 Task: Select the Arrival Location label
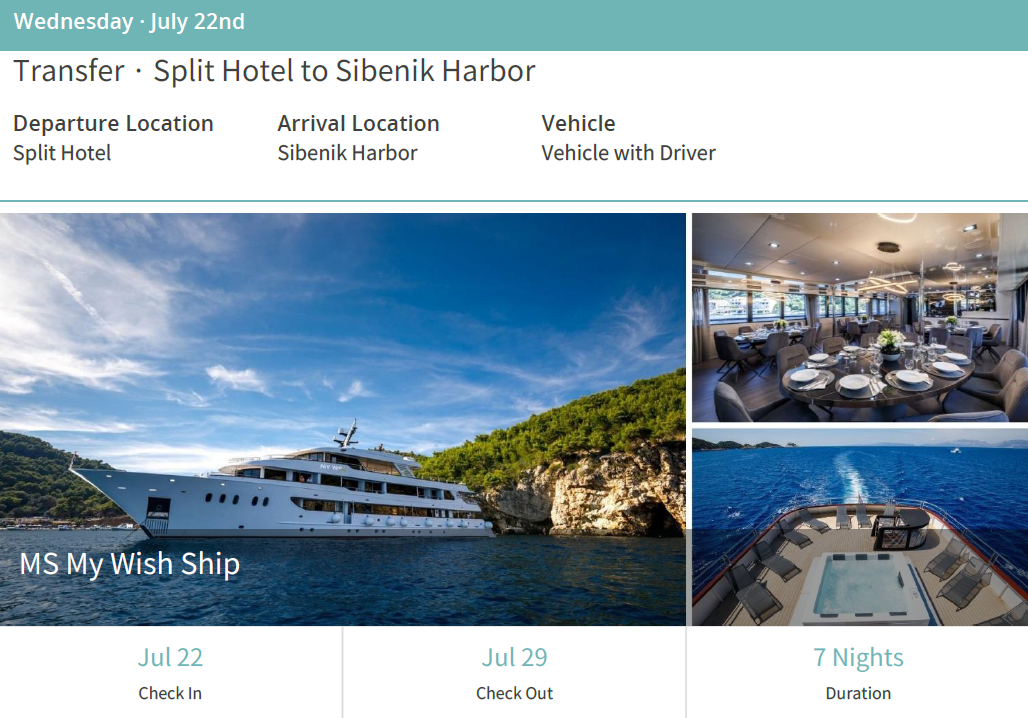coord(359,123)
